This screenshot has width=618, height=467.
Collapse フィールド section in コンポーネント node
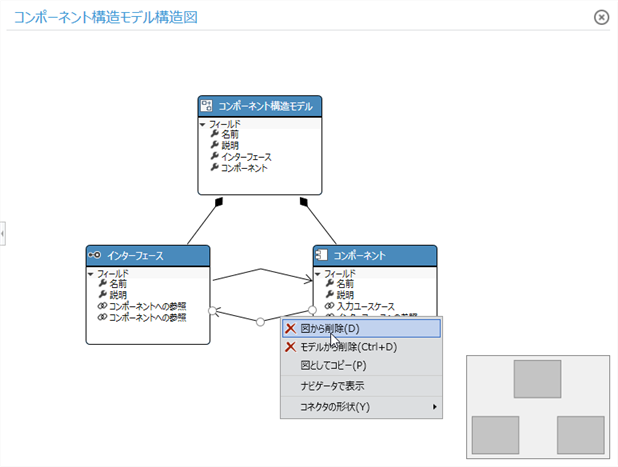[x=318, y=273]
